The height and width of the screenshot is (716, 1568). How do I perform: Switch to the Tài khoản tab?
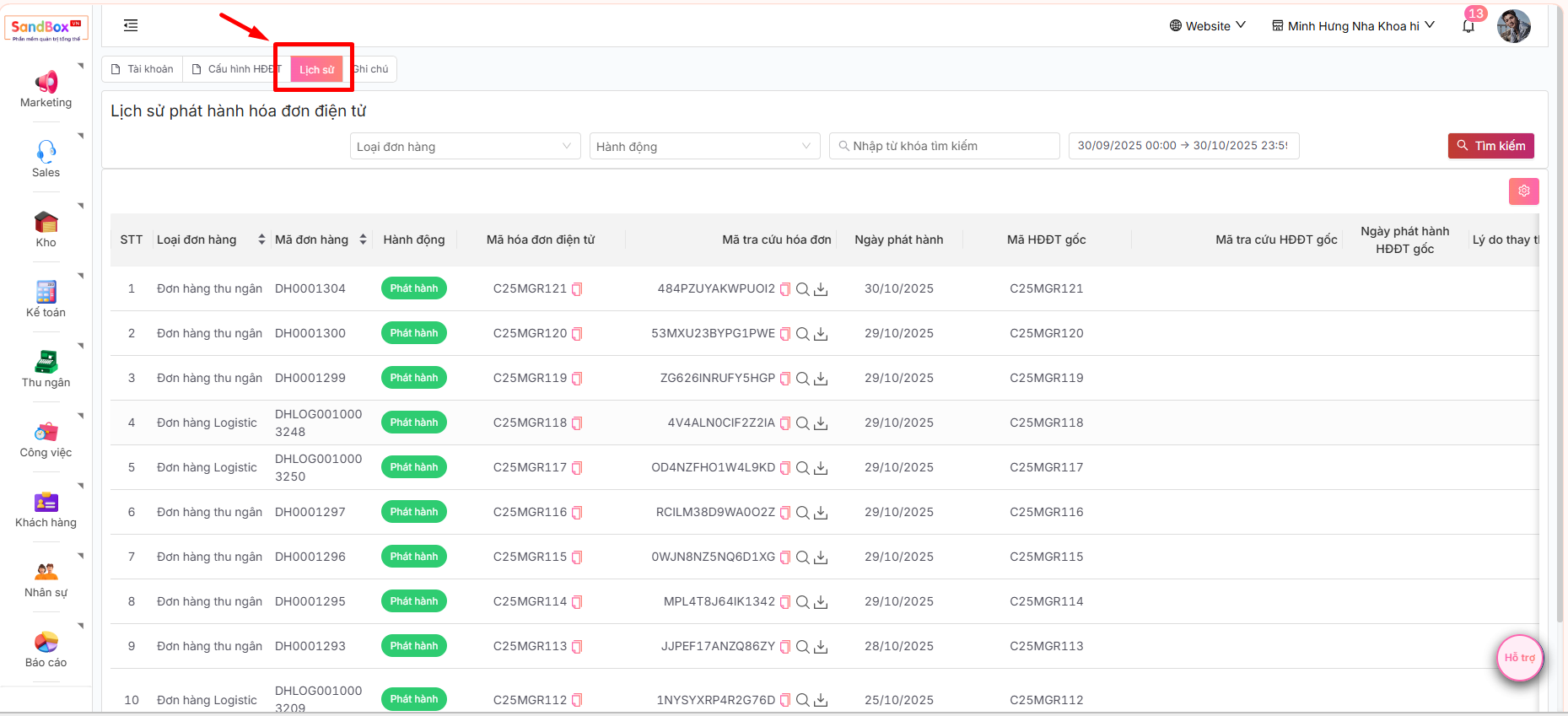pyautogui.click(x=143, y=69)
